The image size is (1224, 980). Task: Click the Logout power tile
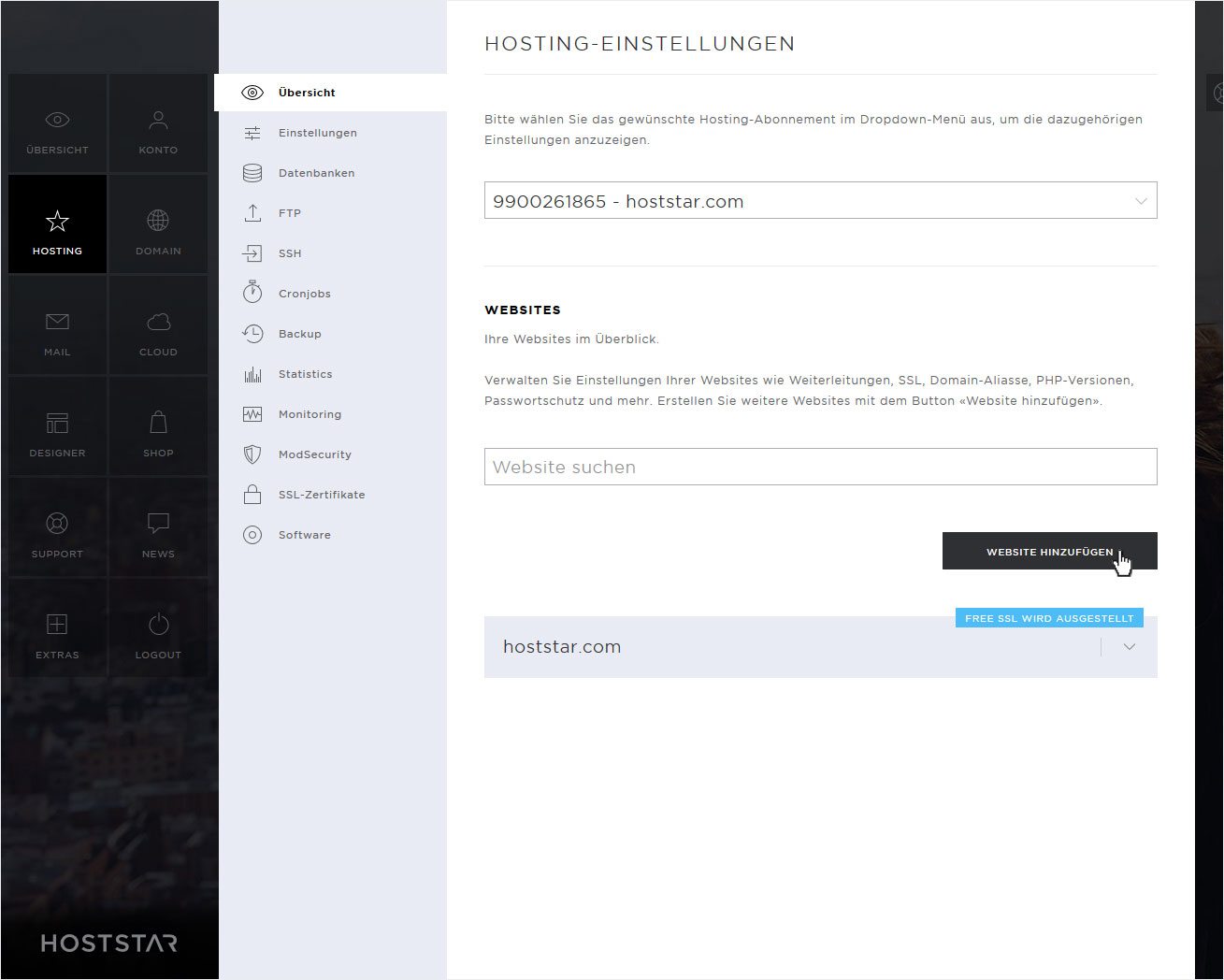(x=158, y=628)
